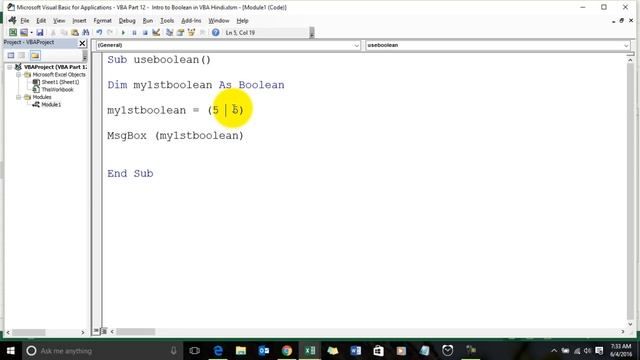This screenshot has width=640, height=360.
Task: Select ThisWorkbook in project tree
Action: (x=57, y=89)
